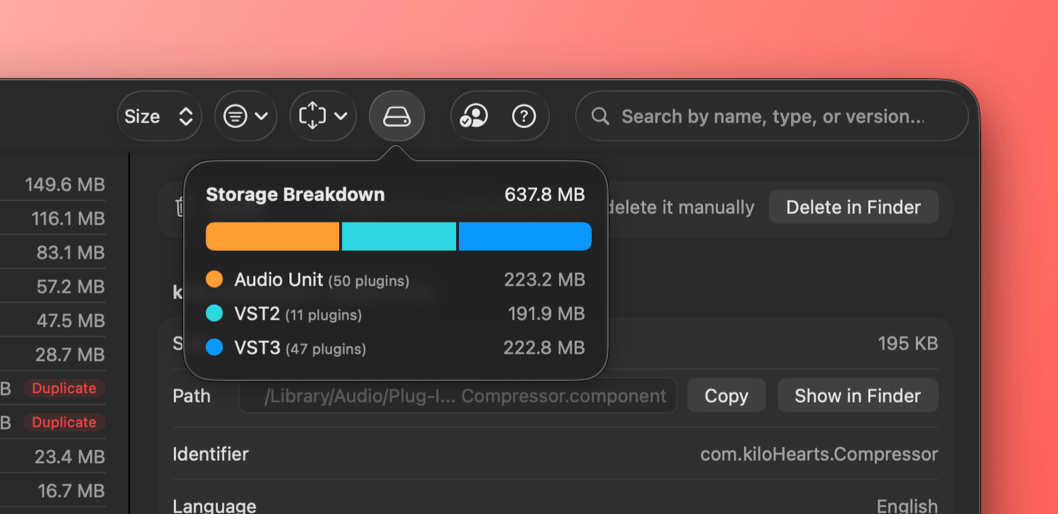Open the filter lines dropdown menu
The height and width of the screenshot is (514, 1058).
point(246,116)
